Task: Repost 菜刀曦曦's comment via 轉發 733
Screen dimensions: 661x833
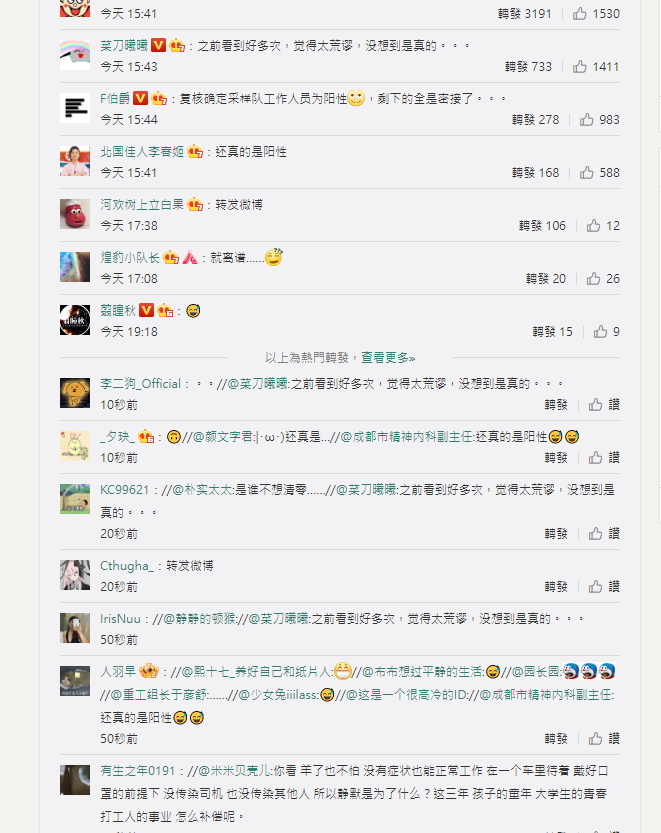Action: click(x=528, y=66)
